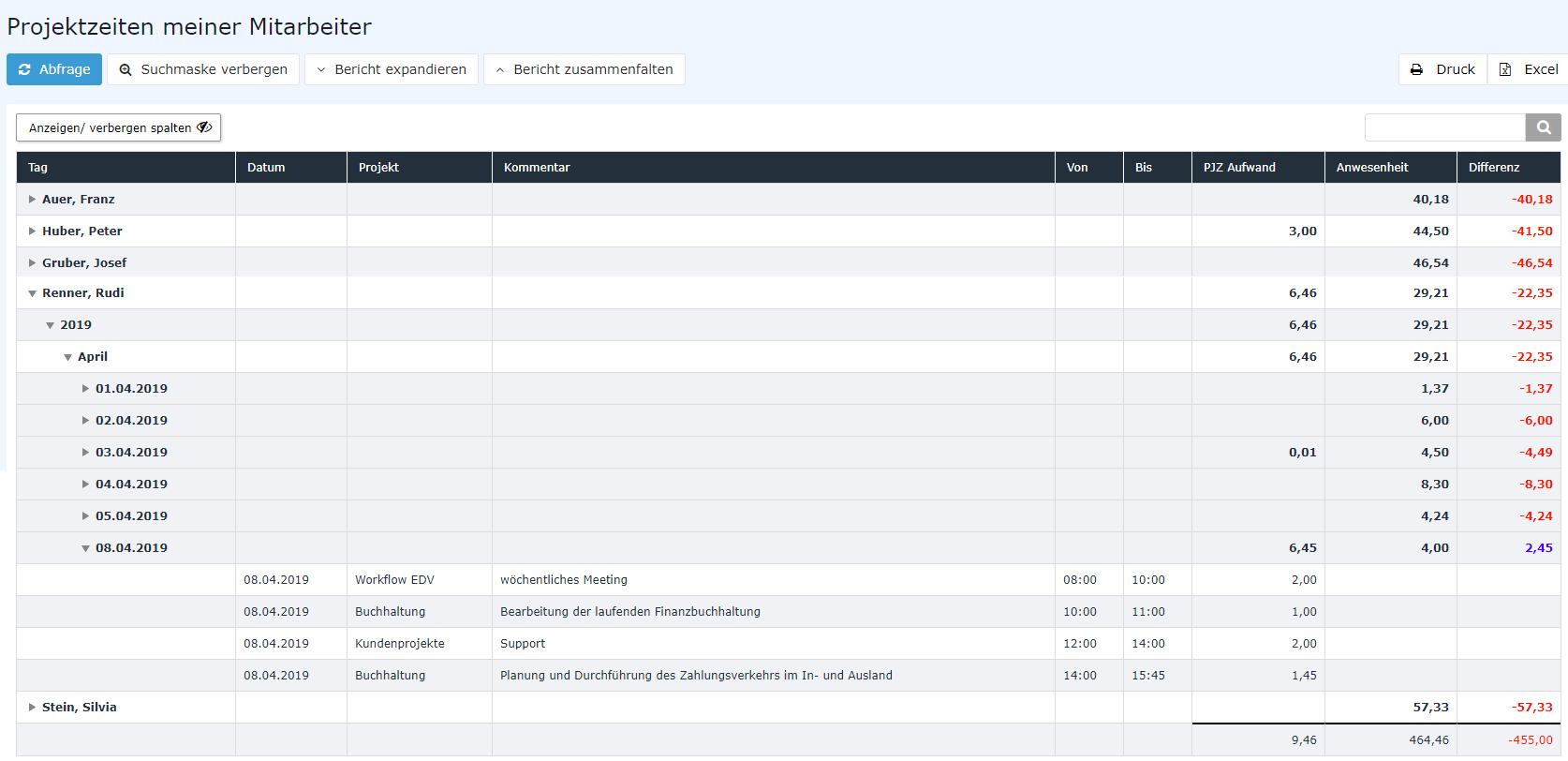Expand the Stein, Silvia row
The width and height of the screenshot is (1568, 761).
point(32,708)
